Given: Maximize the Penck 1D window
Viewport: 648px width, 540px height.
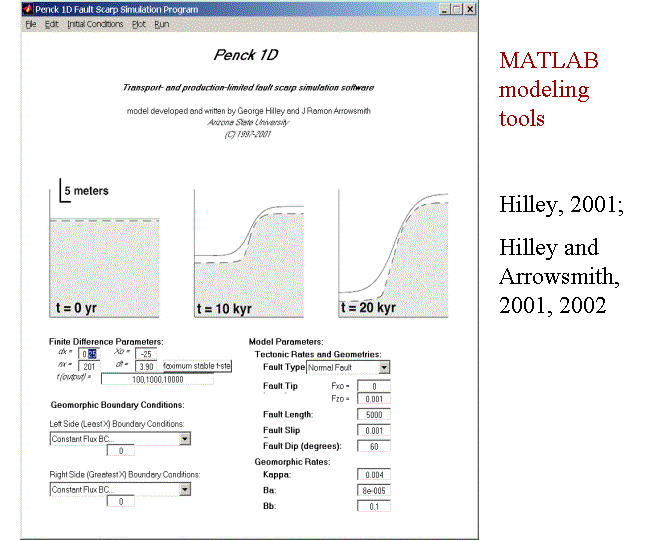Looking at the screenshot, I should [x=455, y=9].
